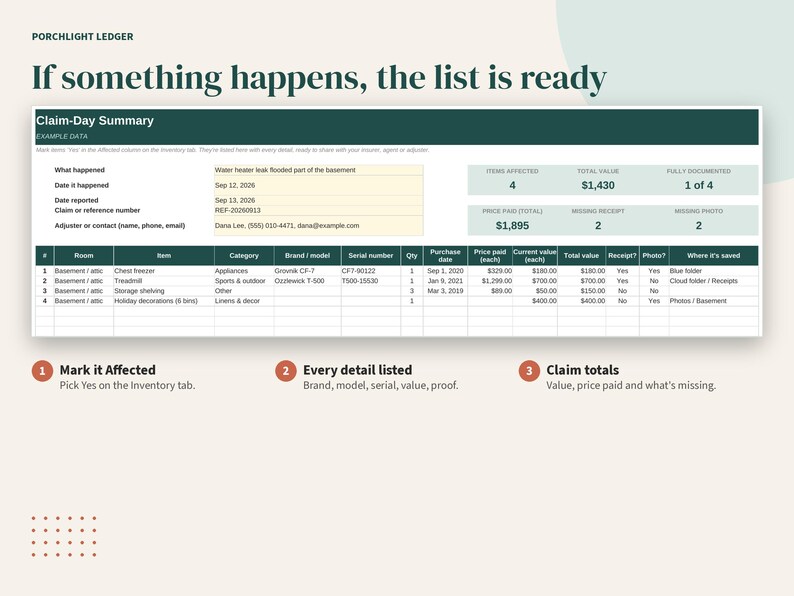The height and width of the screenshot is (596, 794).
Task: Click the 'Linens & decor' category cell
Action: tap(244, 301)
